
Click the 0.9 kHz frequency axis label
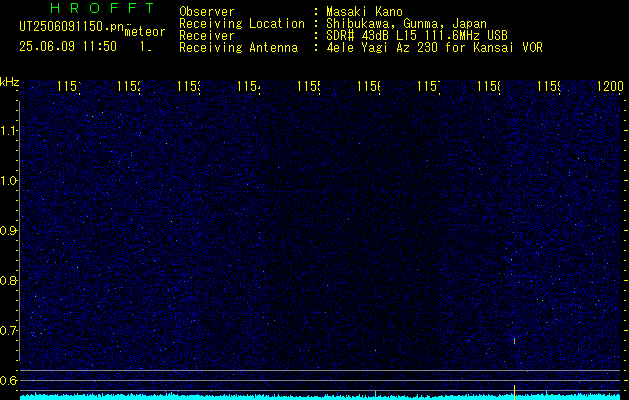(8, 231)
